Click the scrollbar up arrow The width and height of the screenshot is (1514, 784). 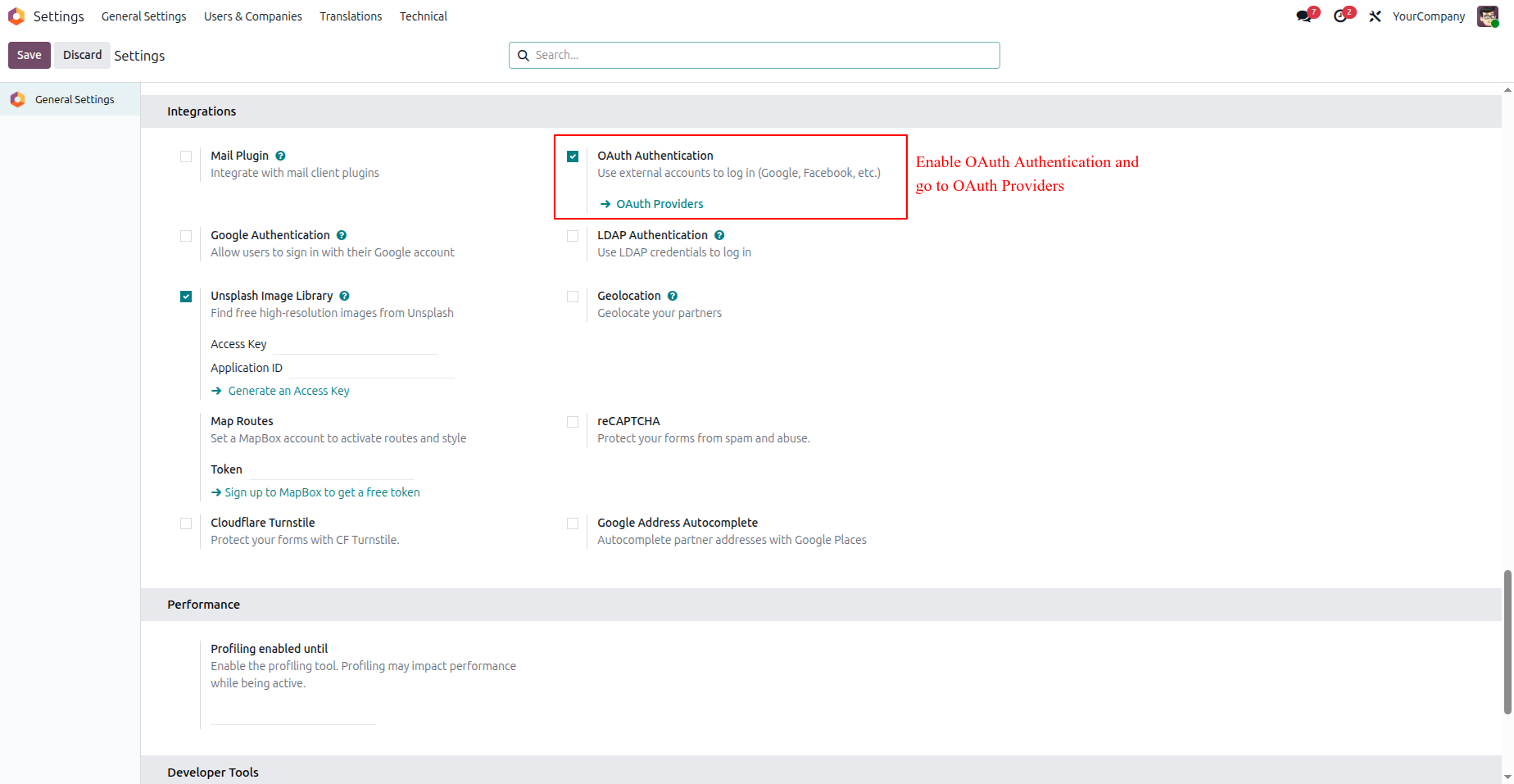click(1507, 89)
